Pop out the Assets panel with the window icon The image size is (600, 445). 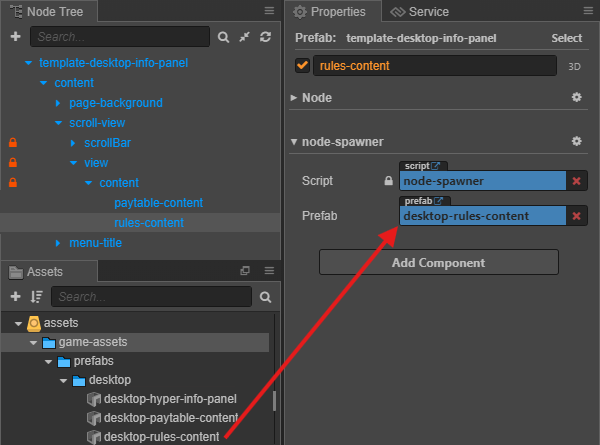[x=245, y=271]
